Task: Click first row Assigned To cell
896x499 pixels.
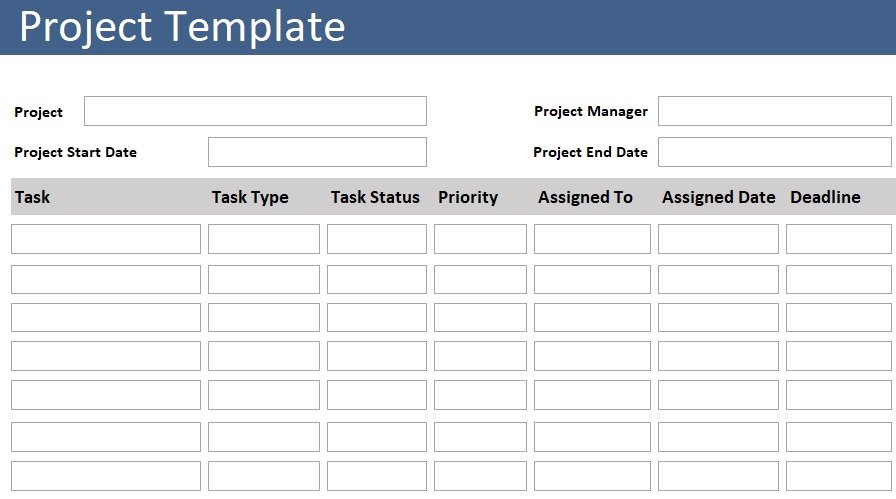Action: pos(592,239)
